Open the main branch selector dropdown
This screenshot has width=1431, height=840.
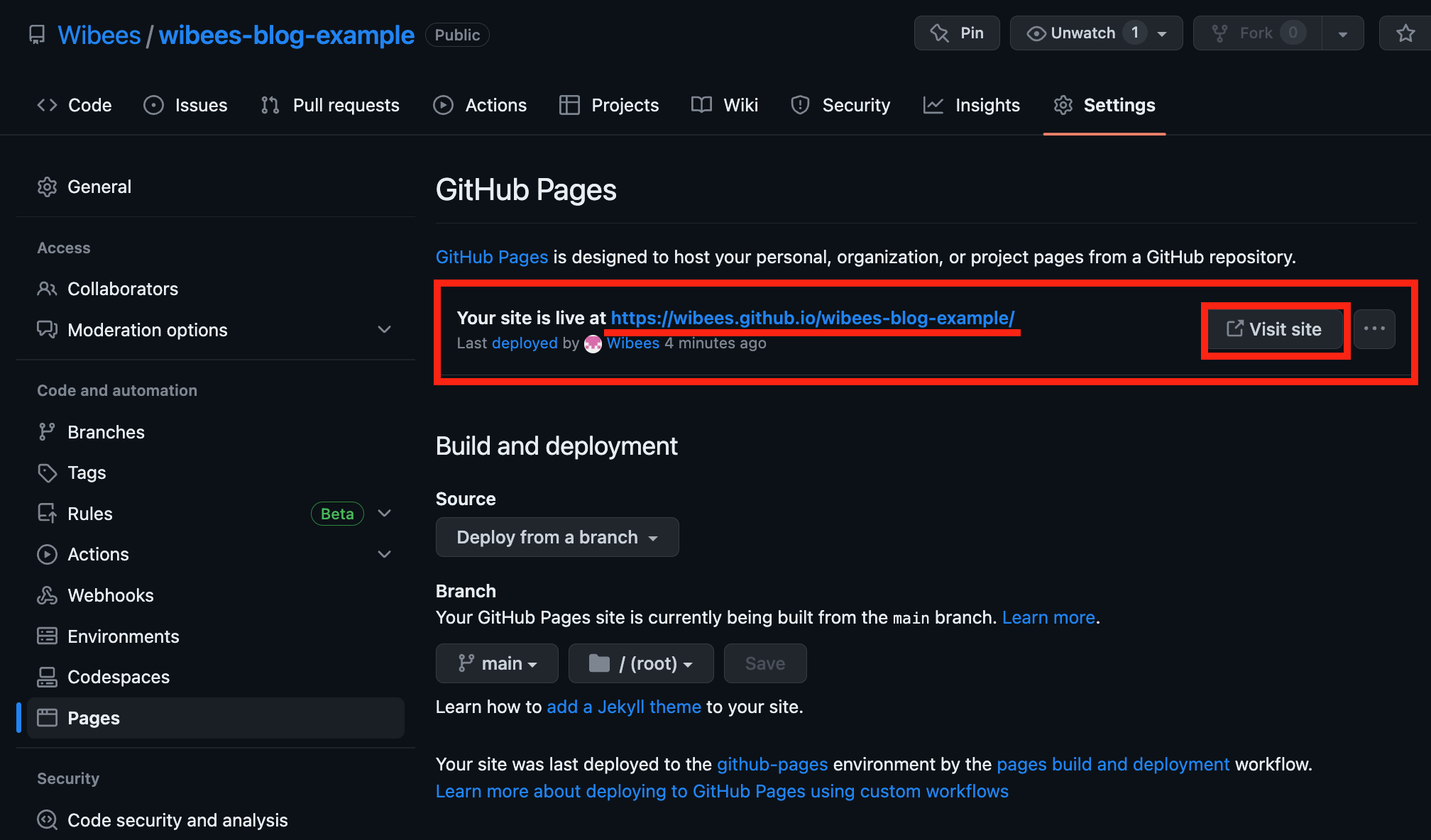click(497, 663)
